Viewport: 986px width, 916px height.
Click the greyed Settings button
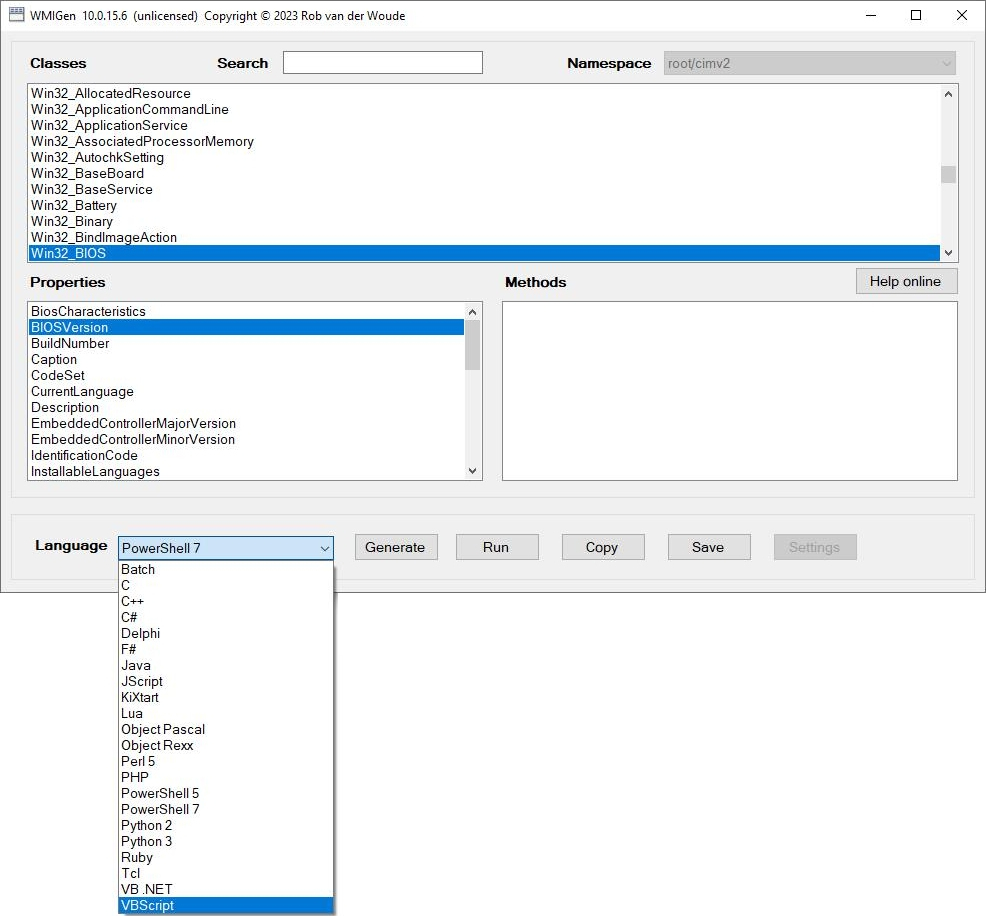[x=815, y=547]
